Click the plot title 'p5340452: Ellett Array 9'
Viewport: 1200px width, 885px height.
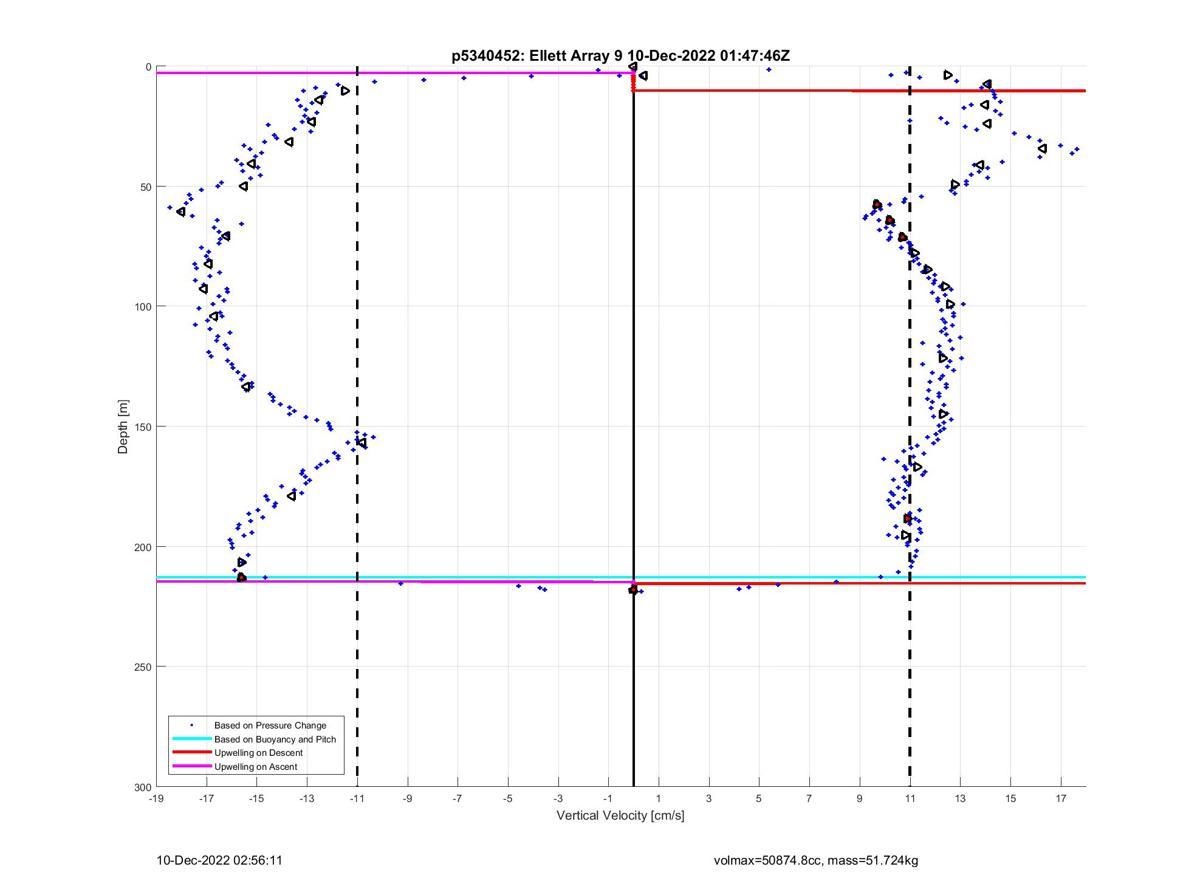coord(538,56)
